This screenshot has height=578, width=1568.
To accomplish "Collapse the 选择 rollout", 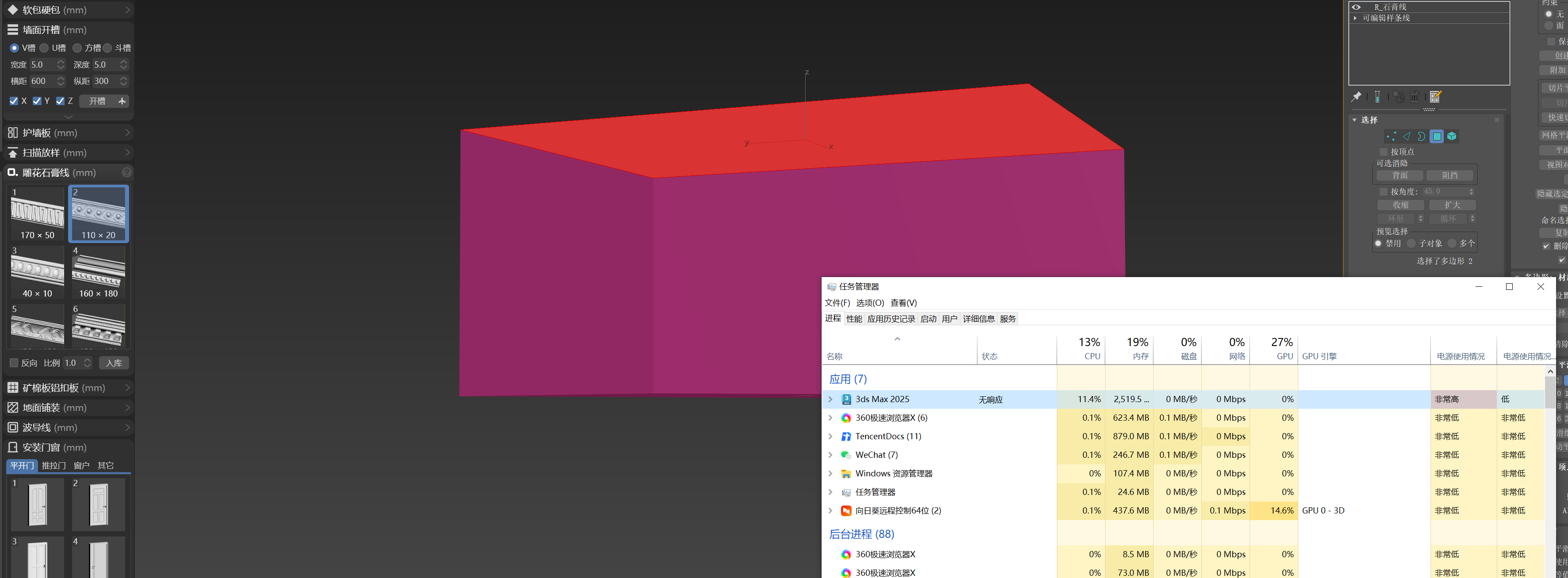I will tap(1355, 121).
